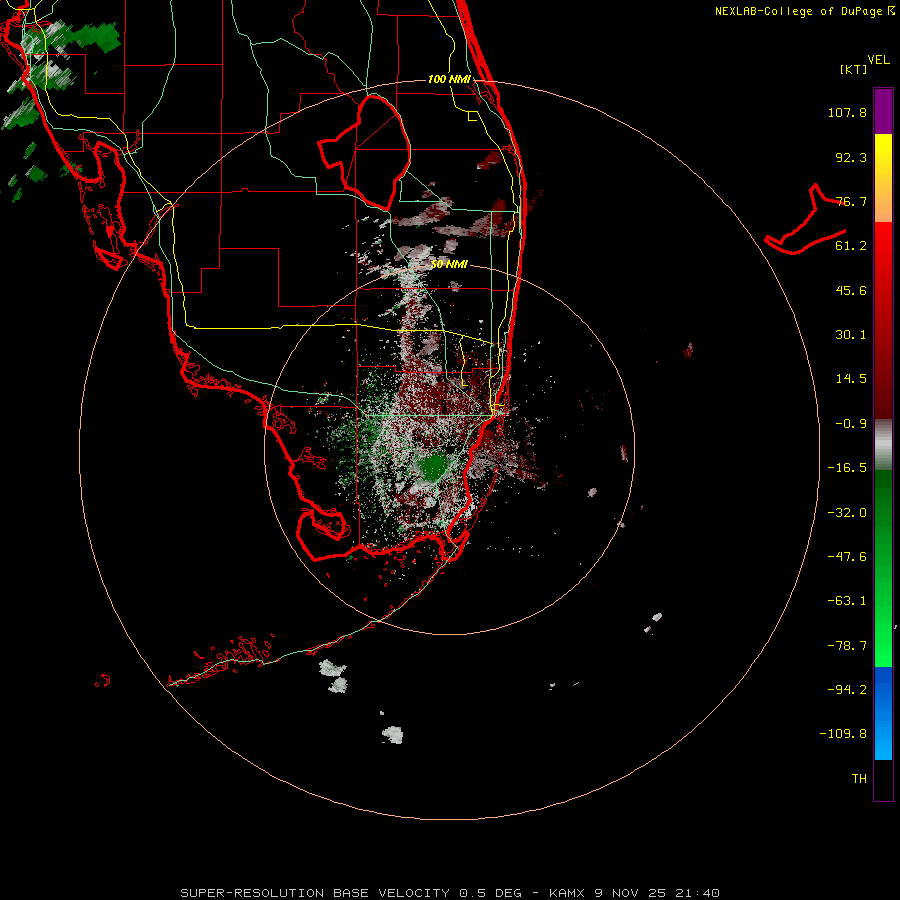Click the VEL legend title
The height and width of the screenshot is (900, 900).
coord(878,60)
